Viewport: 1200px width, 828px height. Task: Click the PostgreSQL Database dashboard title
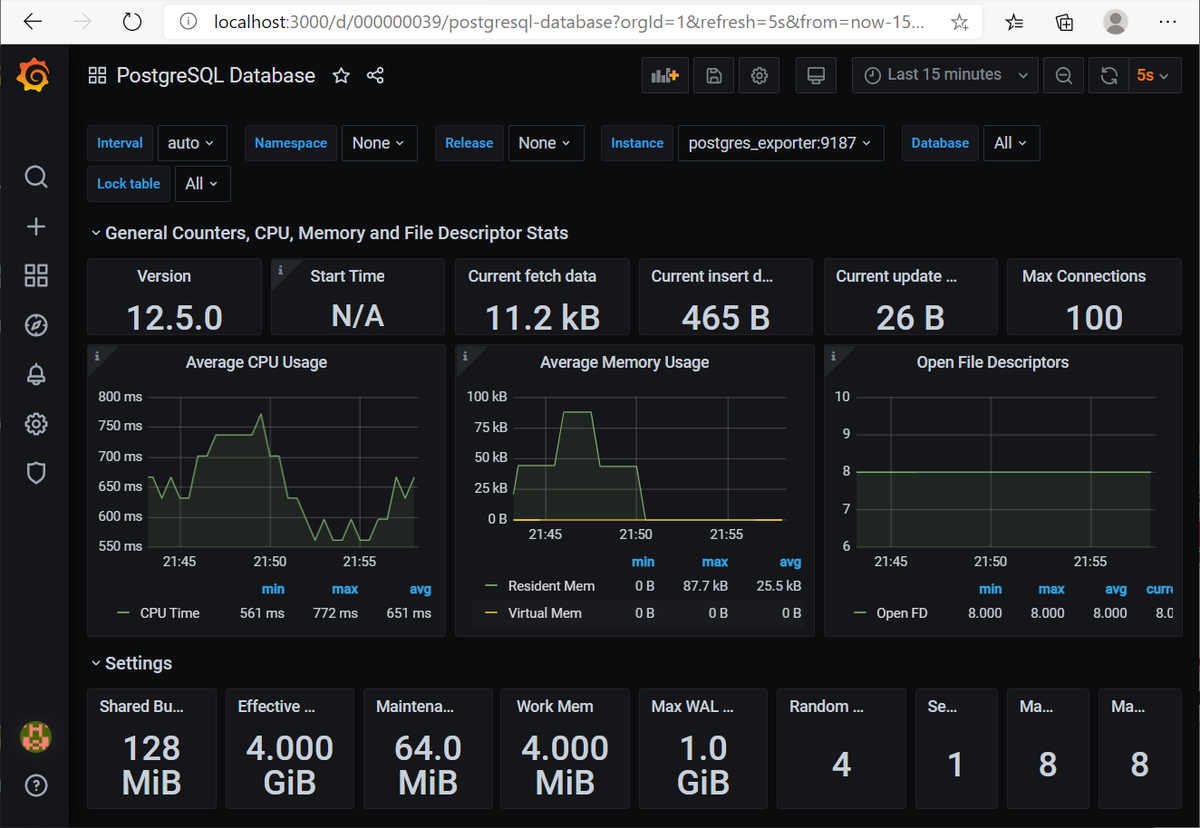pos(215,75)
